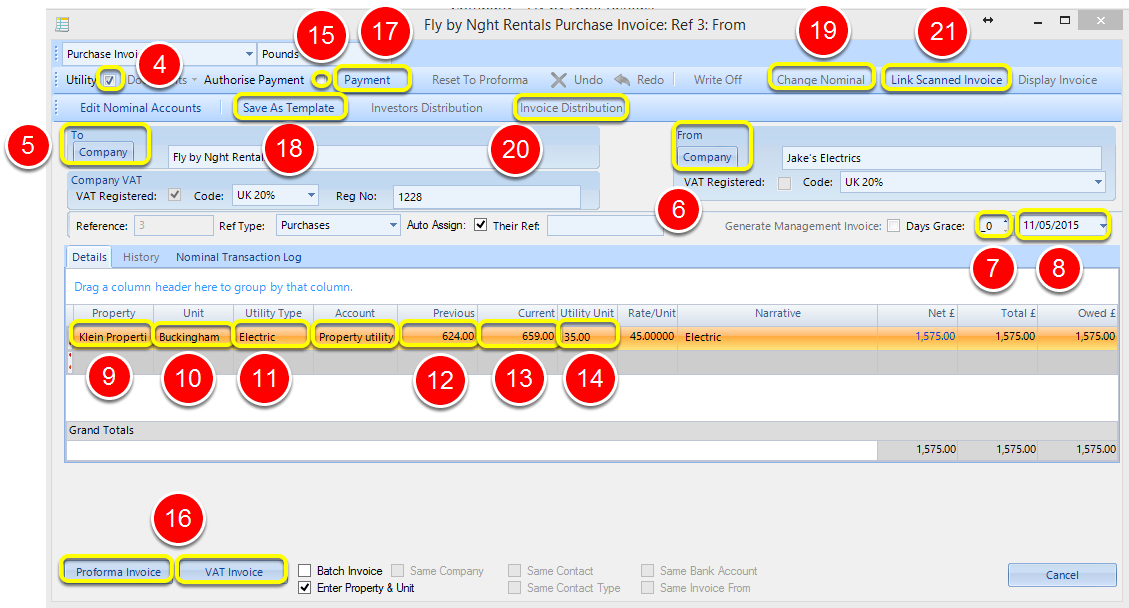Toggle the Same Company checkbox

[x=397, y=571]
